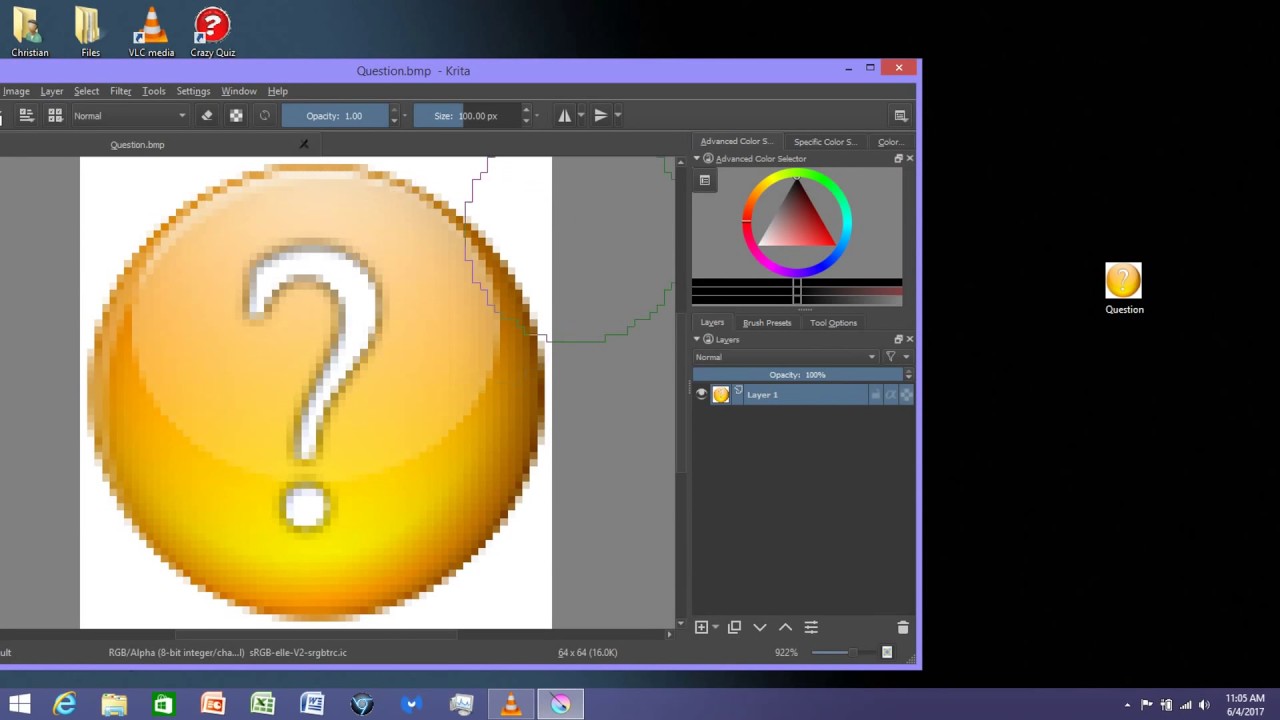This screenshot has width=1280, height=720.
Task: Click the Reload Original Preset icon
Action: [264, 115]
